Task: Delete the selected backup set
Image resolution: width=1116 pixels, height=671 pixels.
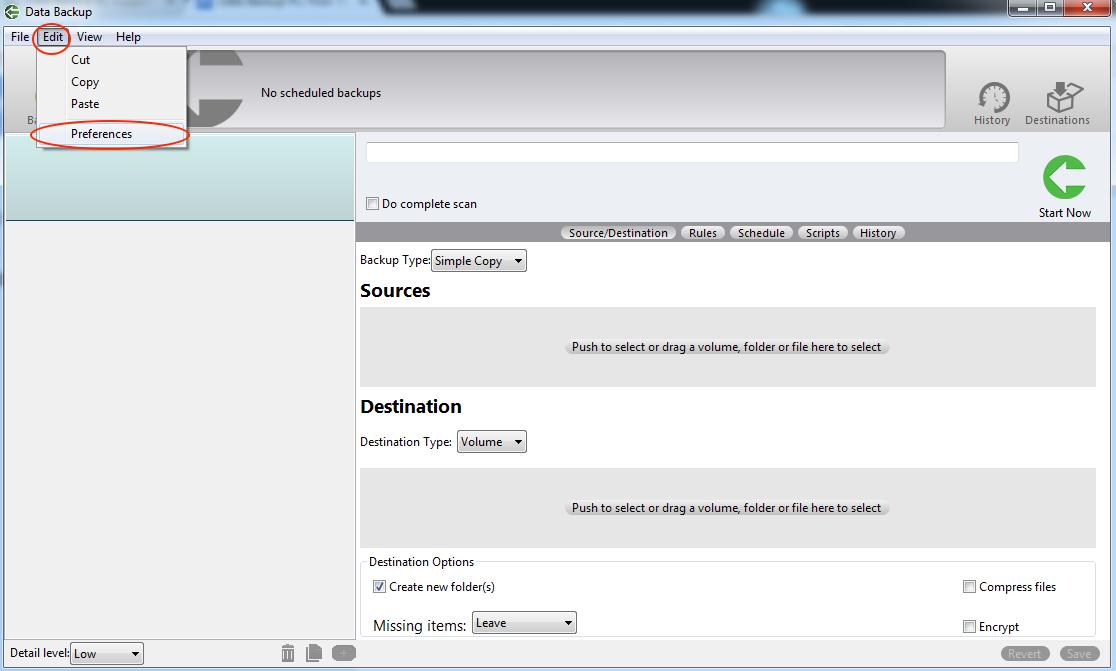Action: (x=288, y=652)
